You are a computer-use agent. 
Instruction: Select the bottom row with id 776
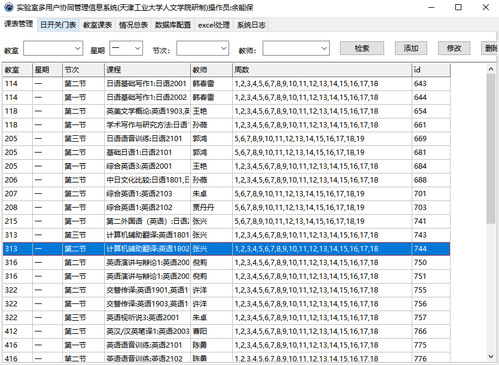[226, 358]
